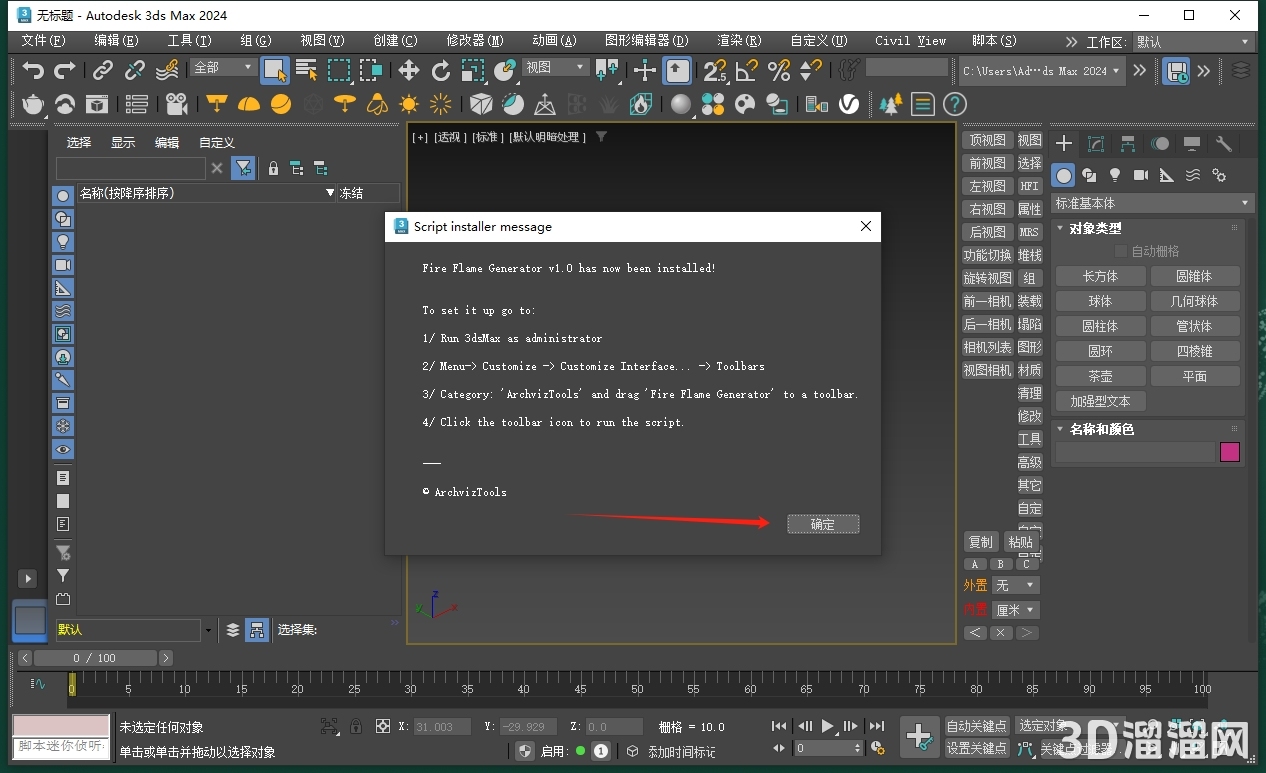Switch to the Utilities wrench tab

click(1224, 144)
